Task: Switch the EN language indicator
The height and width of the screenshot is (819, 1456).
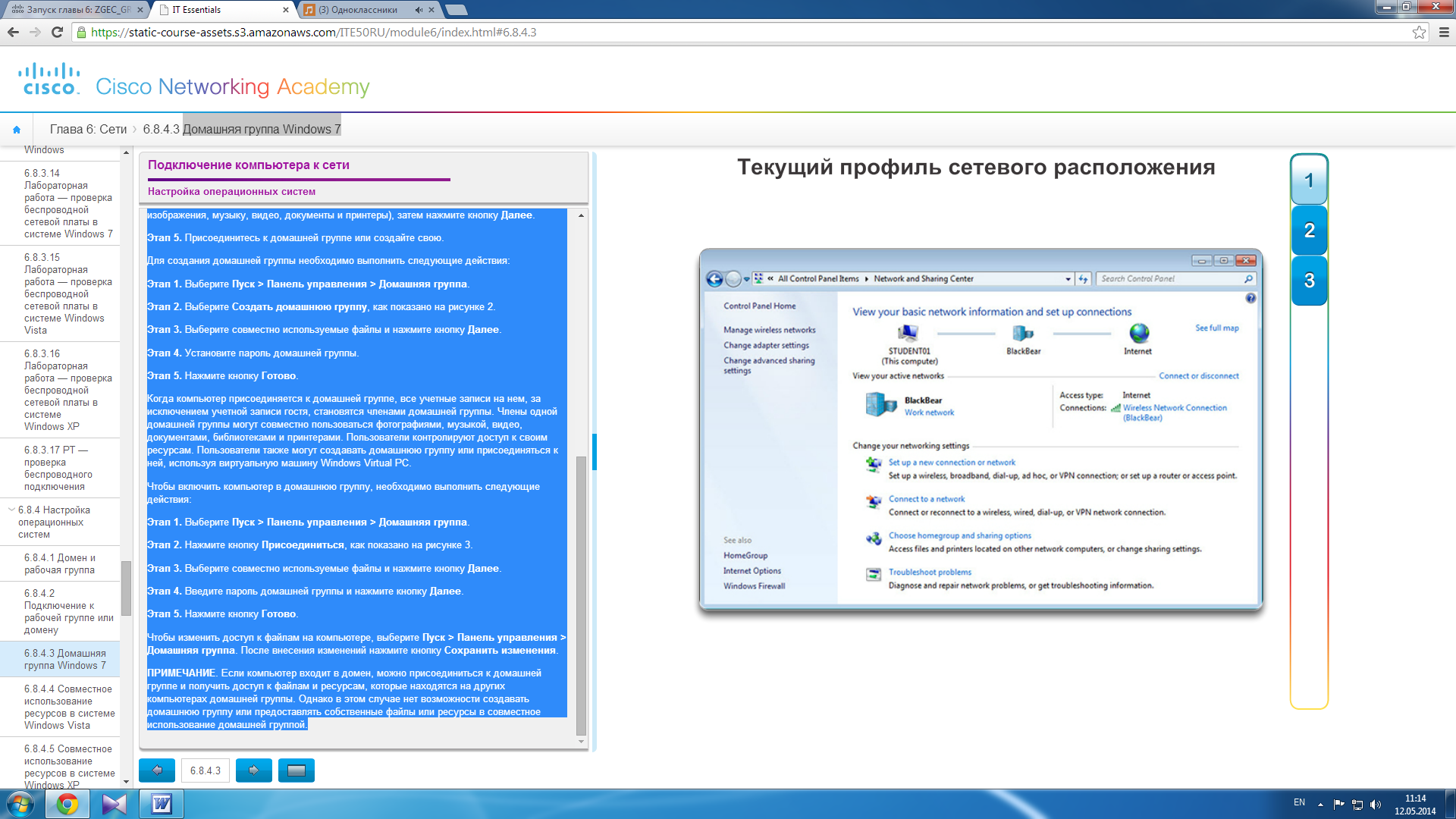Action: (x=1299, y=802)
